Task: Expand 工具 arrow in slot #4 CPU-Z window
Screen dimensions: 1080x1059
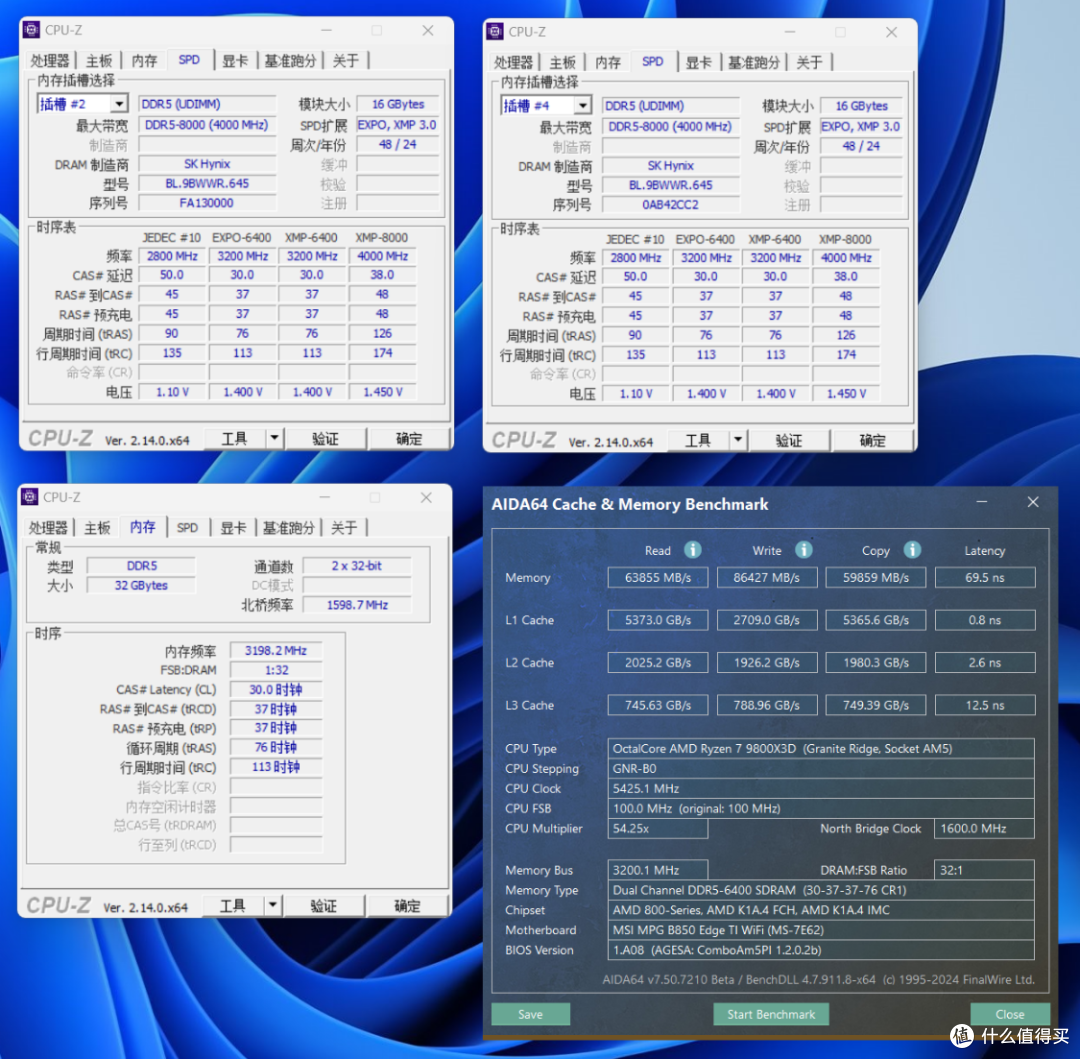Action: tap(738, 439)
